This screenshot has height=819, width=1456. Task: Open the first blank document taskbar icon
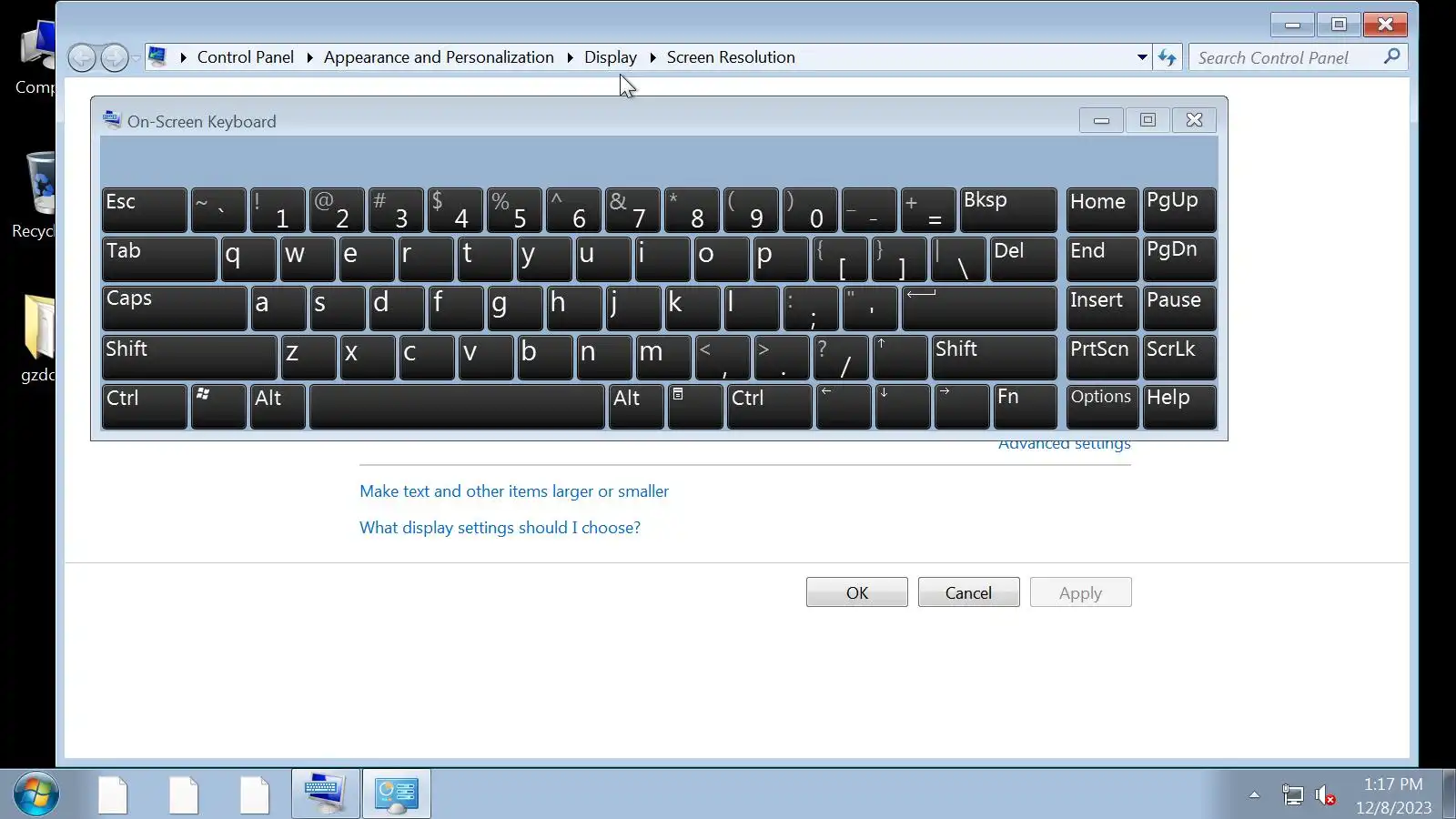click(x=113, y=795)
